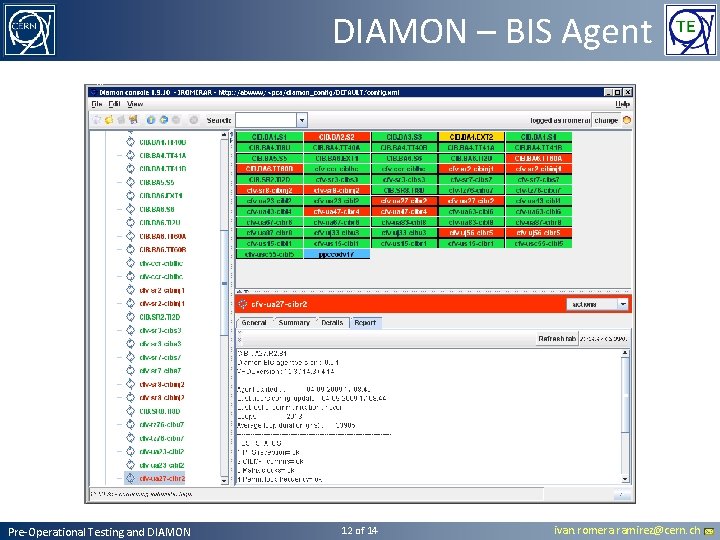The width and height of the screenshot is (720, 540).
Task: Click the blue info icon in toolbar
Action: [x=151, y=120]
